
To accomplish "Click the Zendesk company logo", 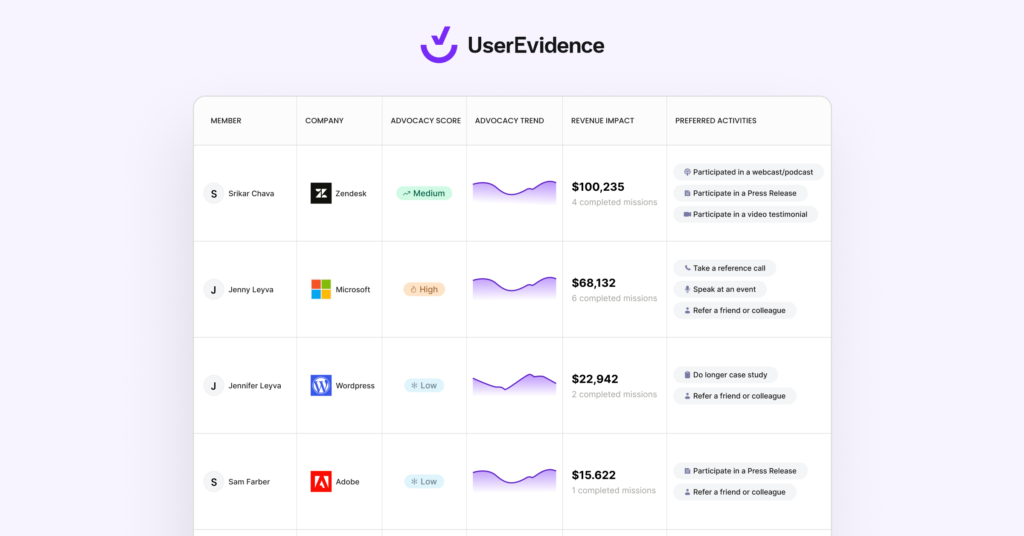I will [321, 193].
